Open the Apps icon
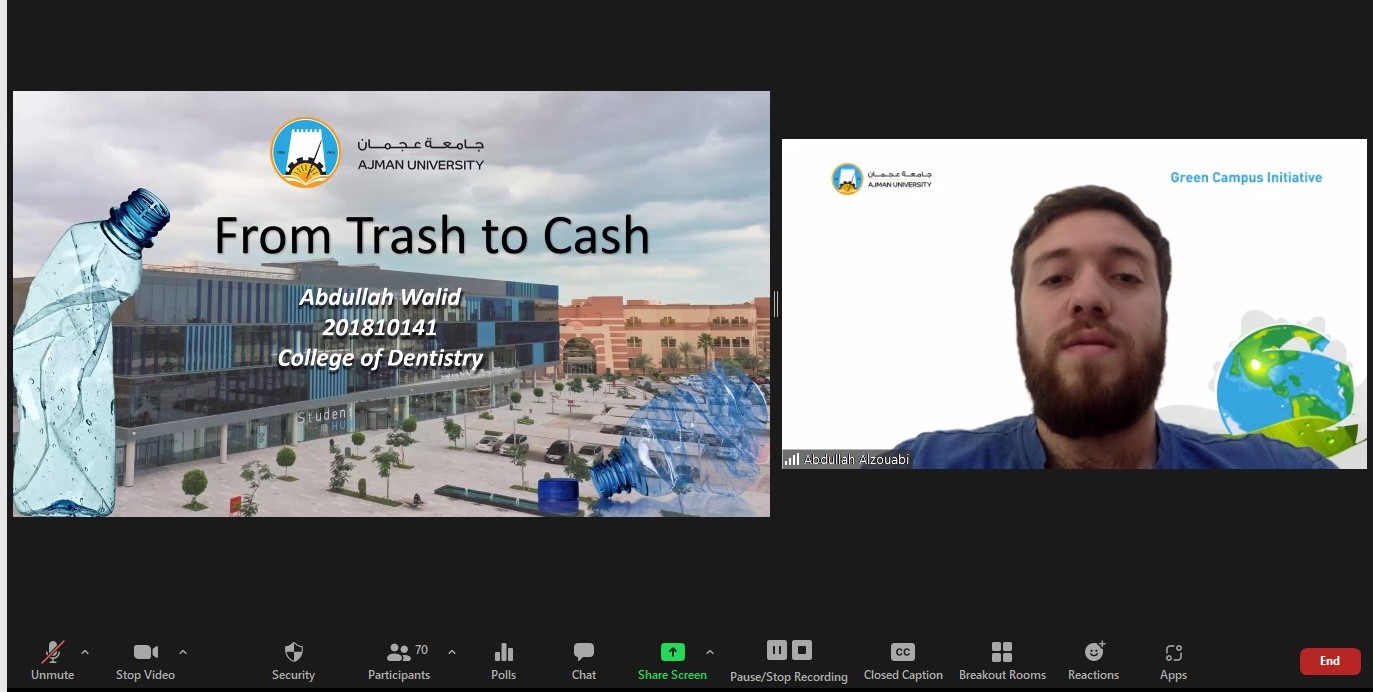Image resolution: width=1373 pixels, height=692 pixels. point(1173,653)
